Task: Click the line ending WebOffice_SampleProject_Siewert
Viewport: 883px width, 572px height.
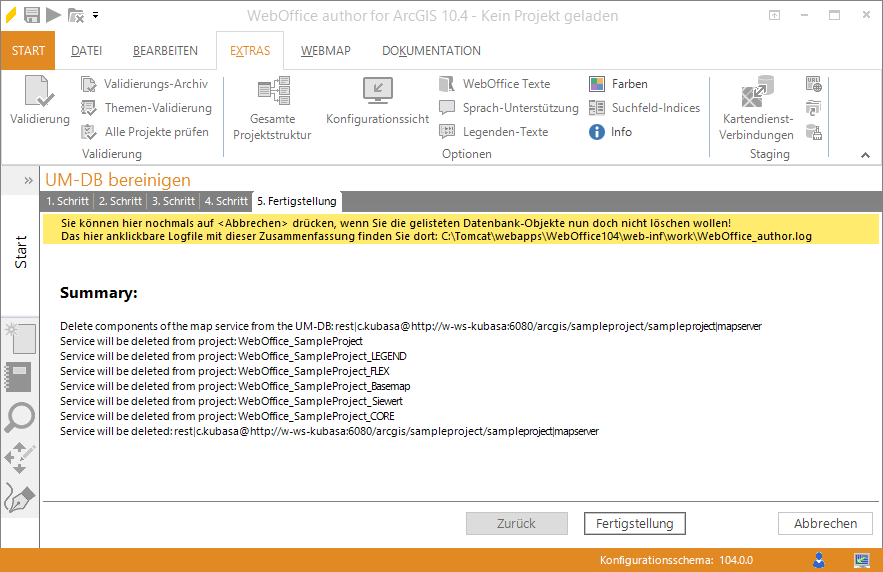Action: click(x=231, y=401)
